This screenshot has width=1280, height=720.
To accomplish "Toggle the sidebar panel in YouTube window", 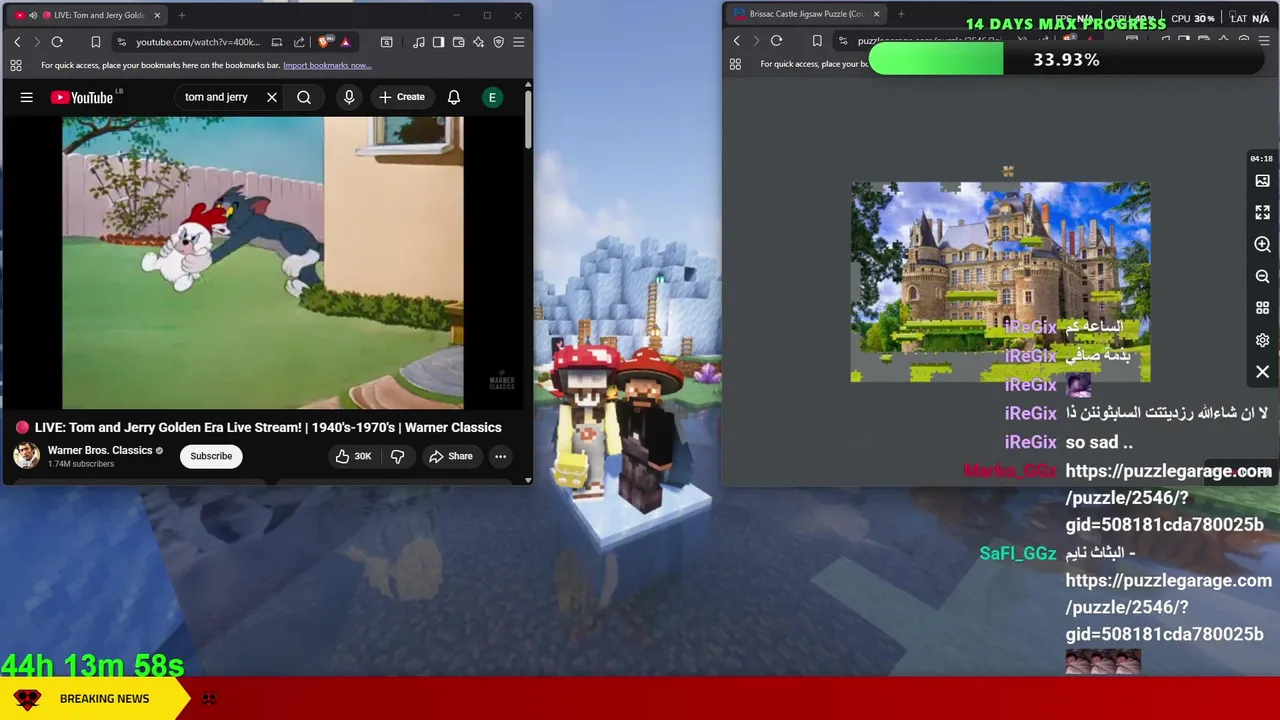I will 438,42.
